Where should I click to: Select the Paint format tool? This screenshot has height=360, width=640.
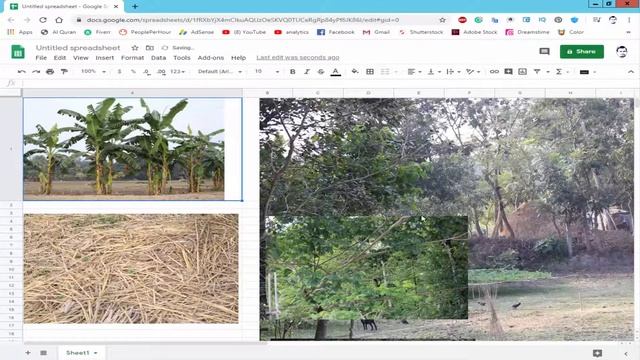64,71
